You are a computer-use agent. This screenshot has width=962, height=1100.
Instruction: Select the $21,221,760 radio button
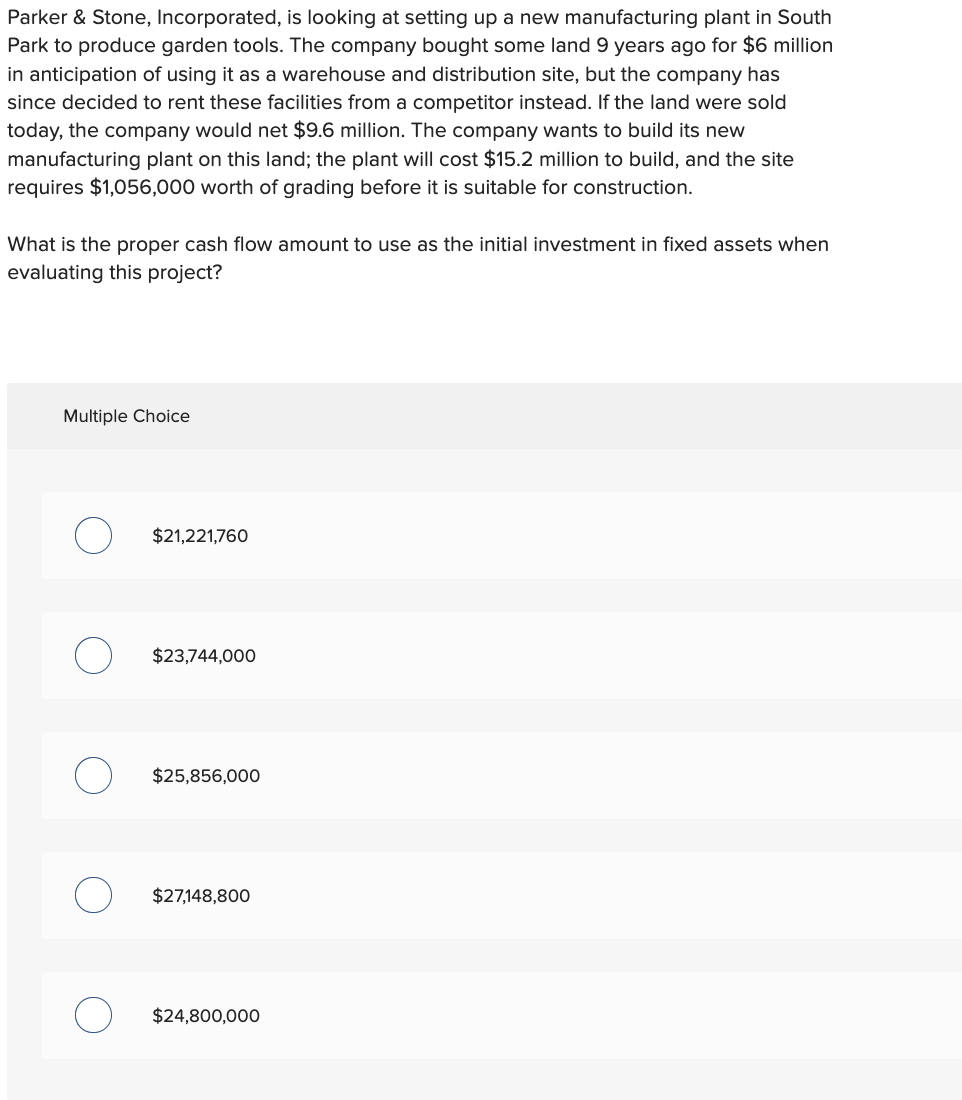pyautogui.click(x=93, y=536)
